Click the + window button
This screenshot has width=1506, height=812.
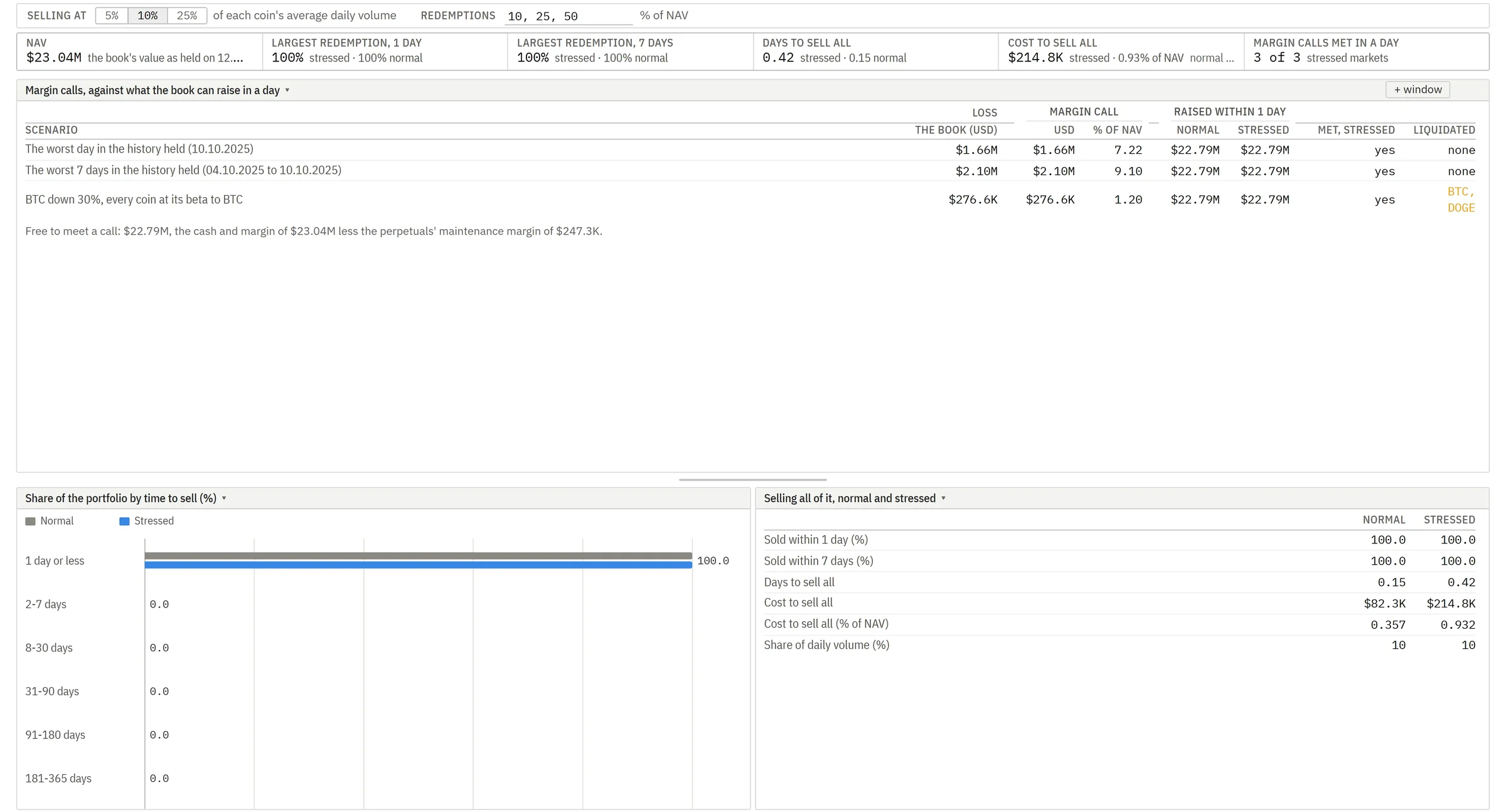pyautogui.click(x=1418, y=90)
